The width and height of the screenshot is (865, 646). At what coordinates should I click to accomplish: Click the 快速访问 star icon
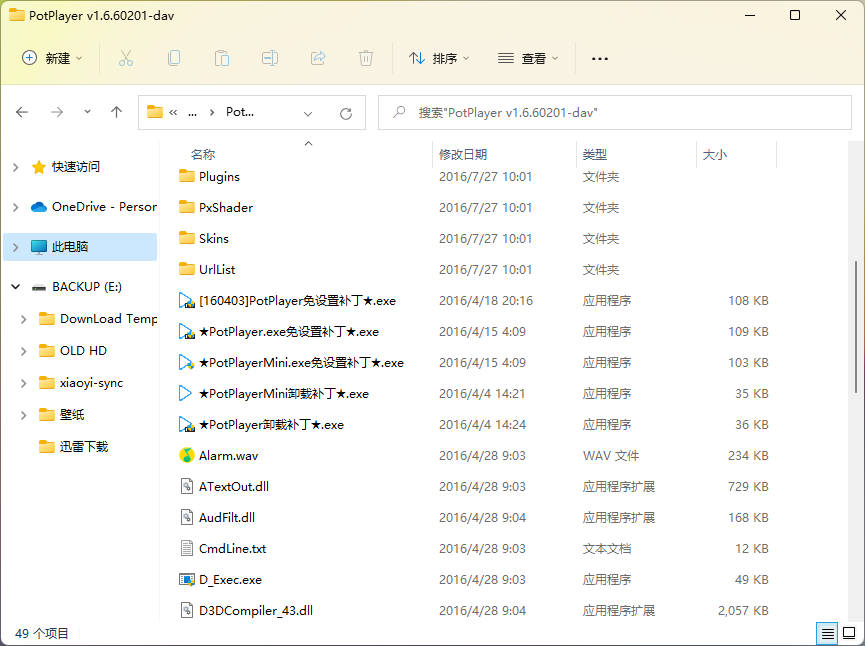click(x=39, y=167)
